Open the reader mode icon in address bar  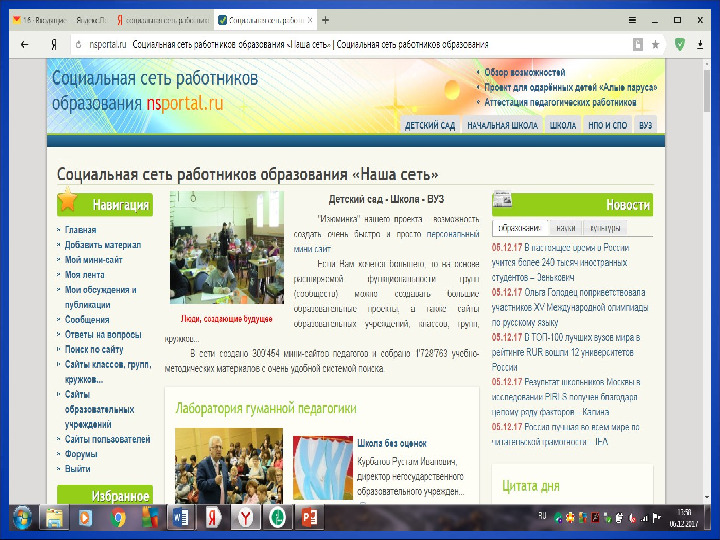[638, 45]
